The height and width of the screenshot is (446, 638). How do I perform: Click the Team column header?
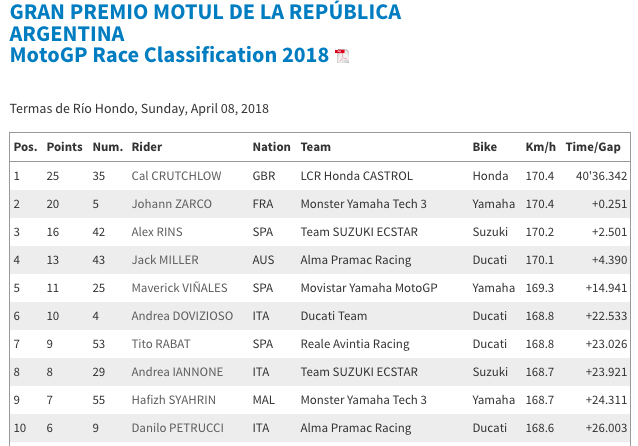(x=316, y=147)
